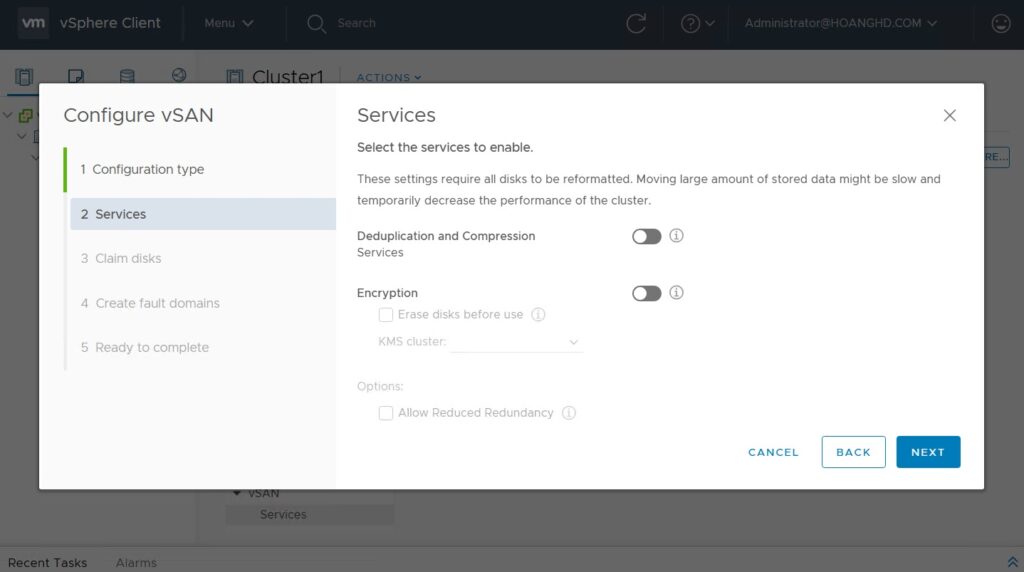
Task: Collapse the top-level inventory tree node
Action: (7, 116)
